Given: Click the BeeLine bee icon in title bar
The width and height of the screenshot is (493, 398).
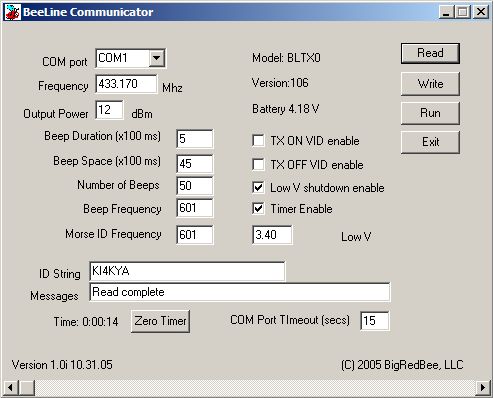Looking at the screenshot, I should coord(13,12).
